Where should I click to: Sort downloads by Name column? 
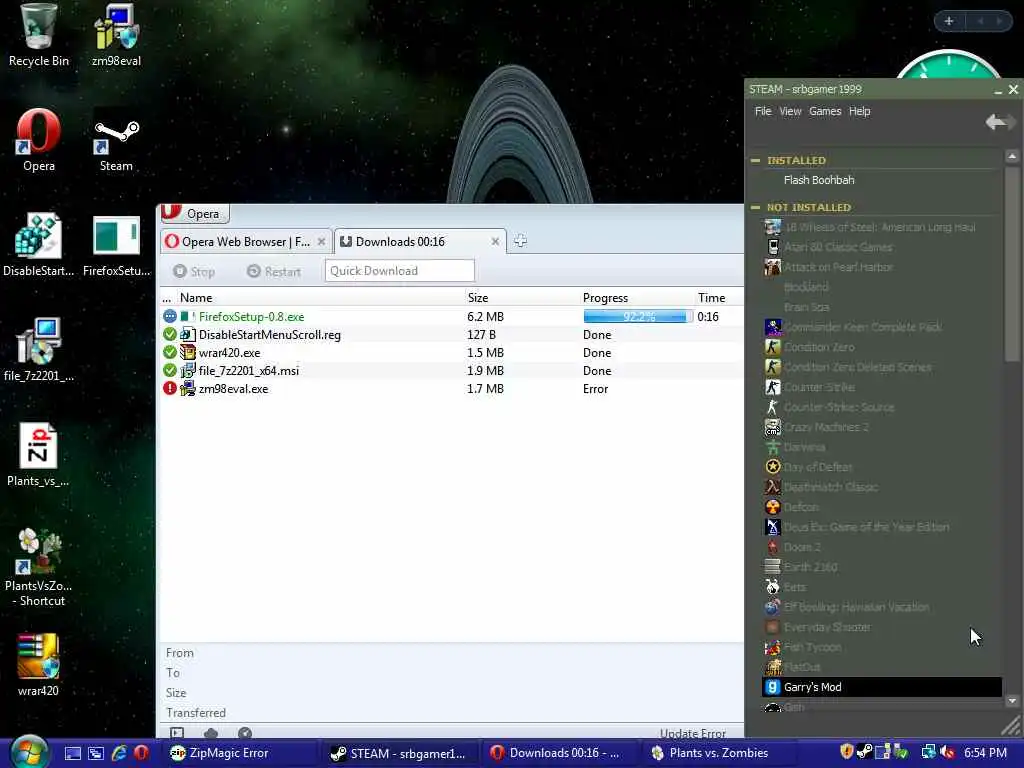(196, 298)
